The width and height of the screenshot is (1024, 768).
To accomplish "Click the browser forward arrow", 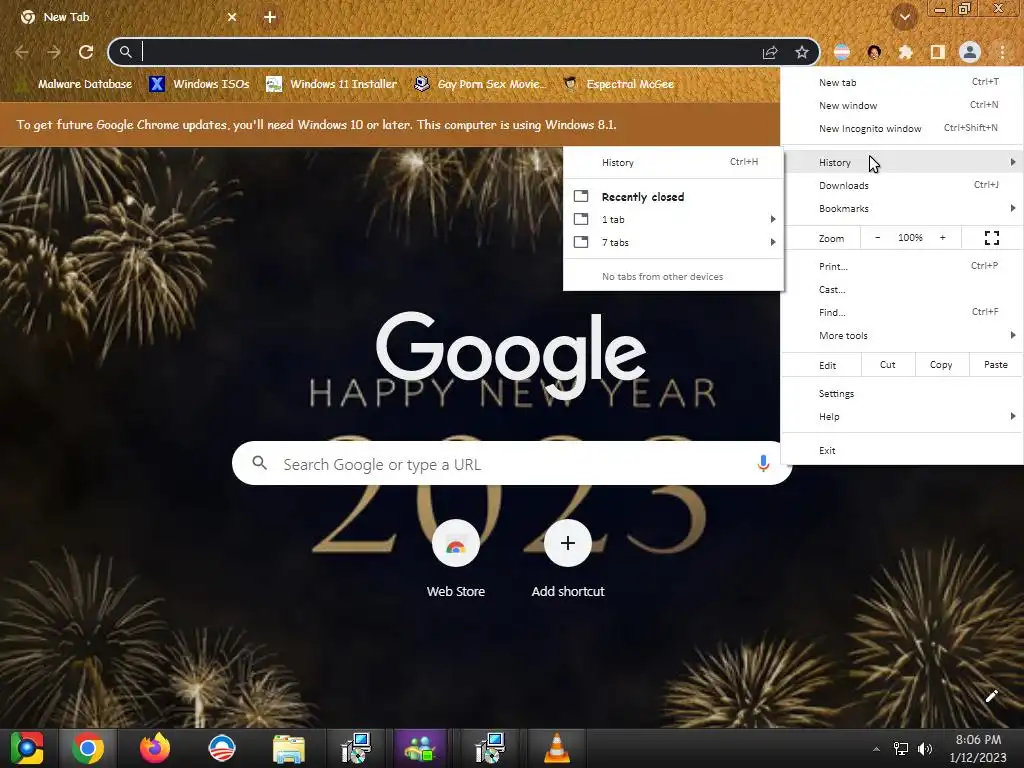I will point(54,52).
